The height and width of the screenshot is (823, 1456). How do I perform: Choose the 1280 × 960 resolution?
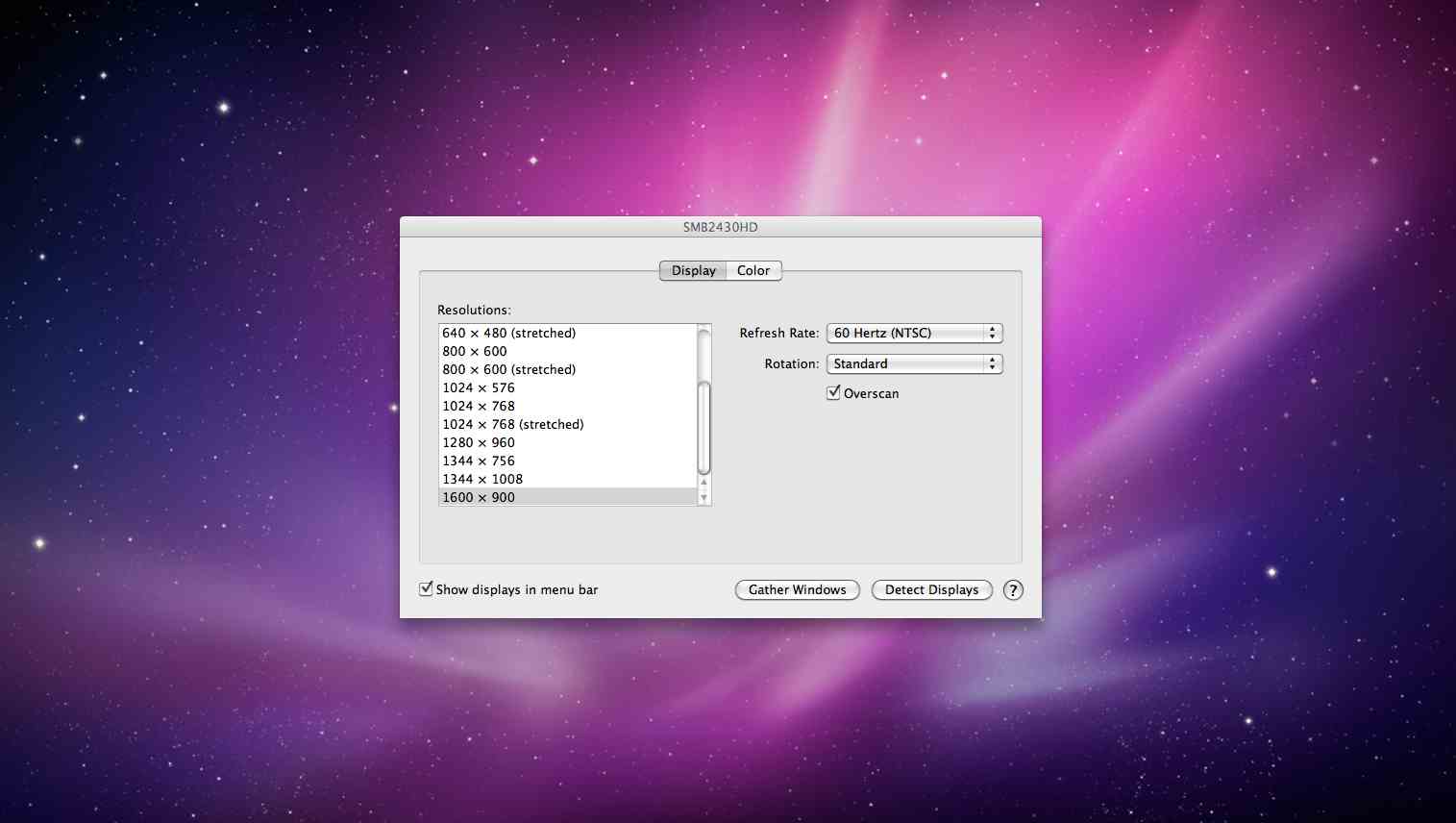point(479,443)
